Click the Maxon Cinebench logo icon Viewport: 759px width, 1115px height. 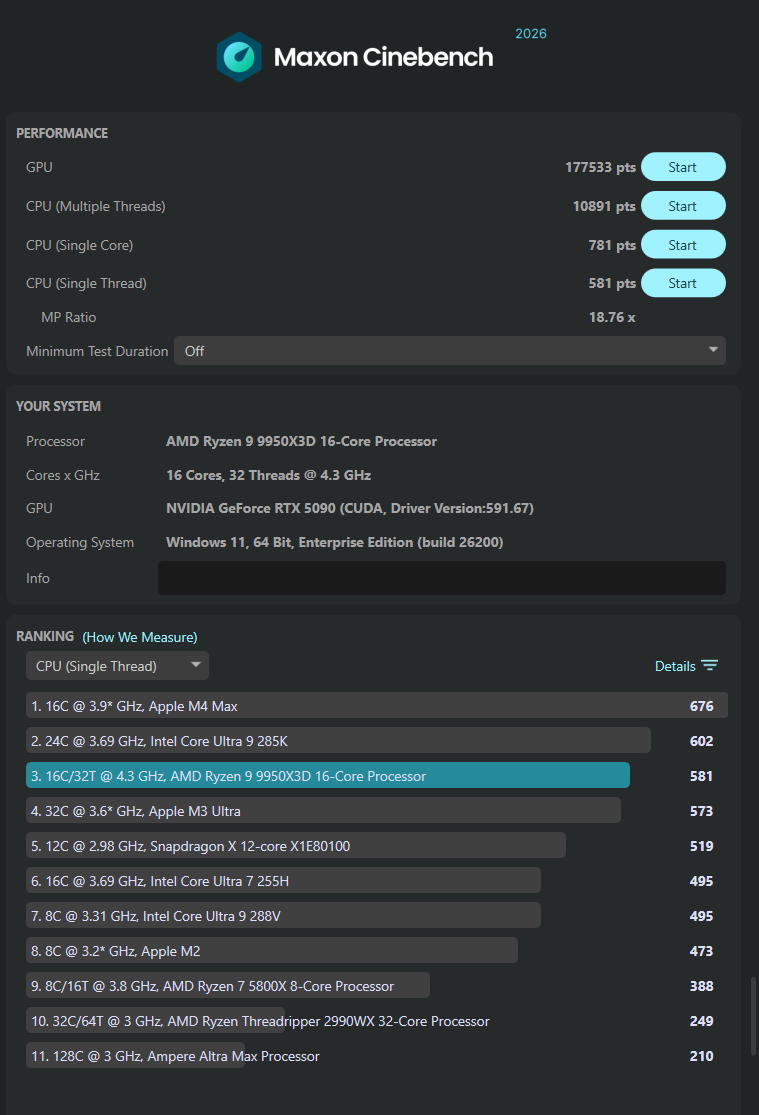(239, 57)
